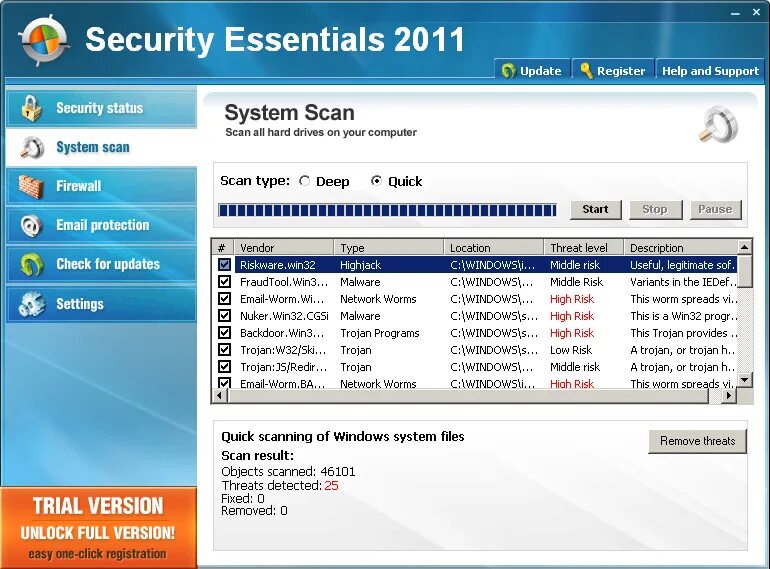Click the Security Essentials shield logo
The width and height of the screenshot is (770, 569).
pyautogui.click(x=43, y=40)
